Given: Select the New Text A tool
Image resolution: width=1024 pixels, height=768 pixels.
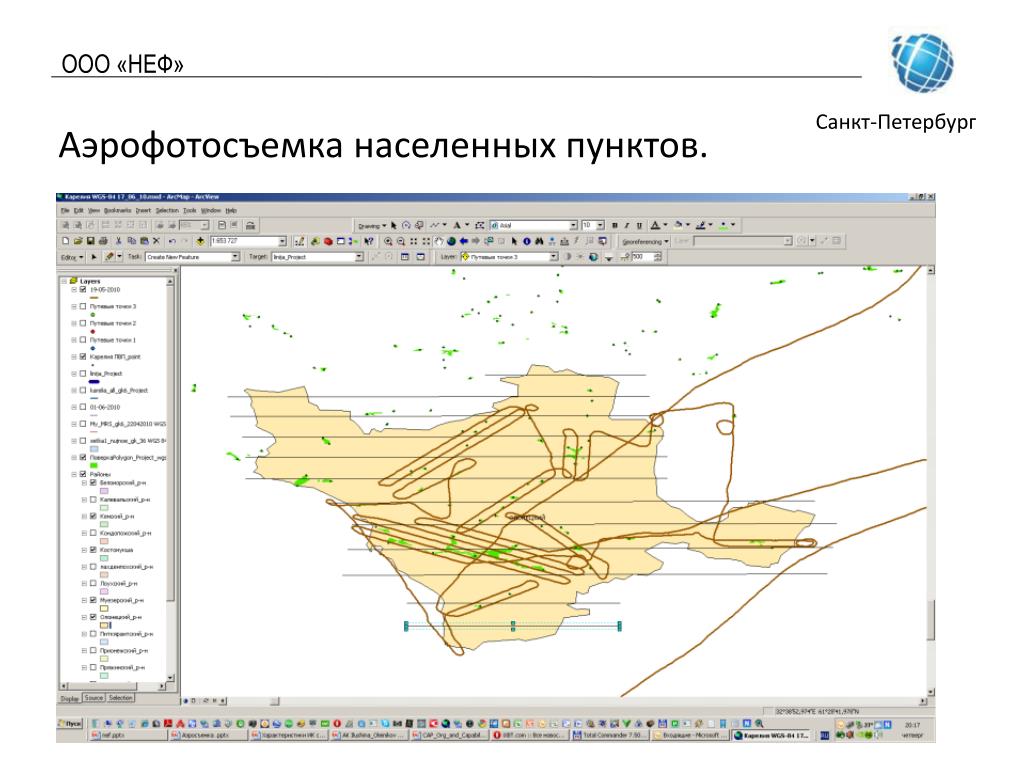Looking at the screenshot, I should [x=456, y=225].
